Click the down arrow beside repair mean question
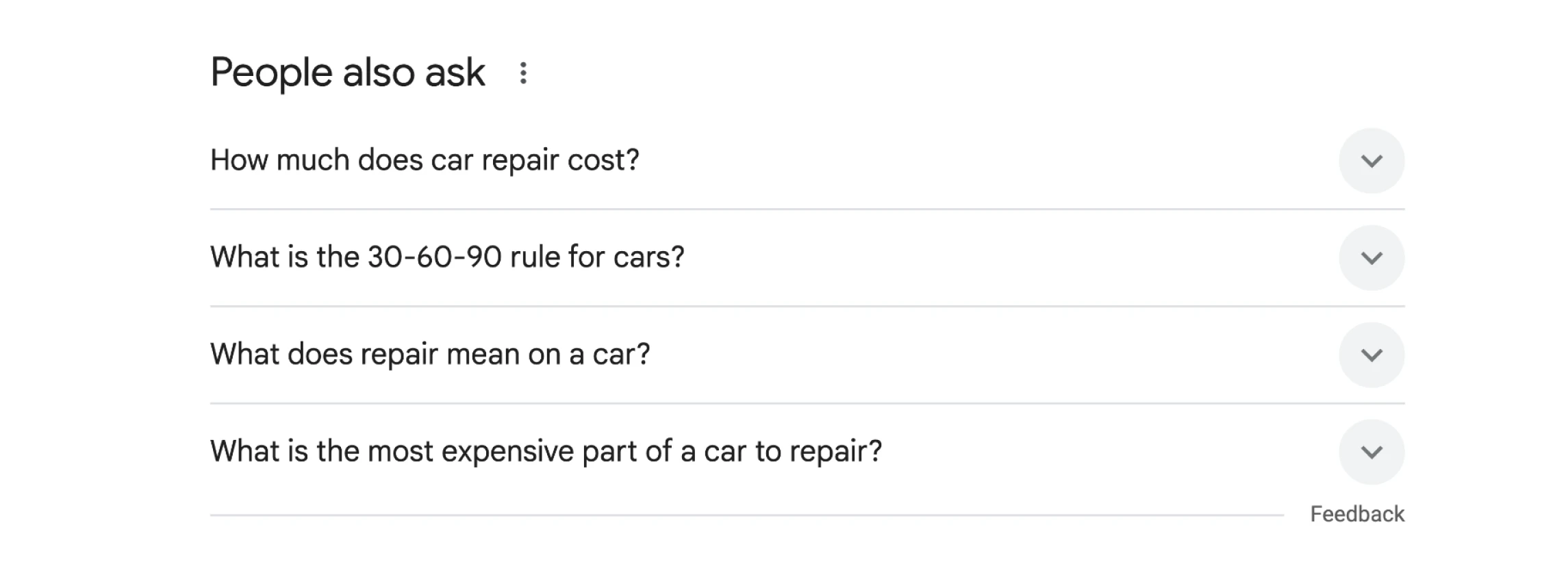Image resolution: width=1568 pixels, height=583 pixels. [x=1371, y=355]
